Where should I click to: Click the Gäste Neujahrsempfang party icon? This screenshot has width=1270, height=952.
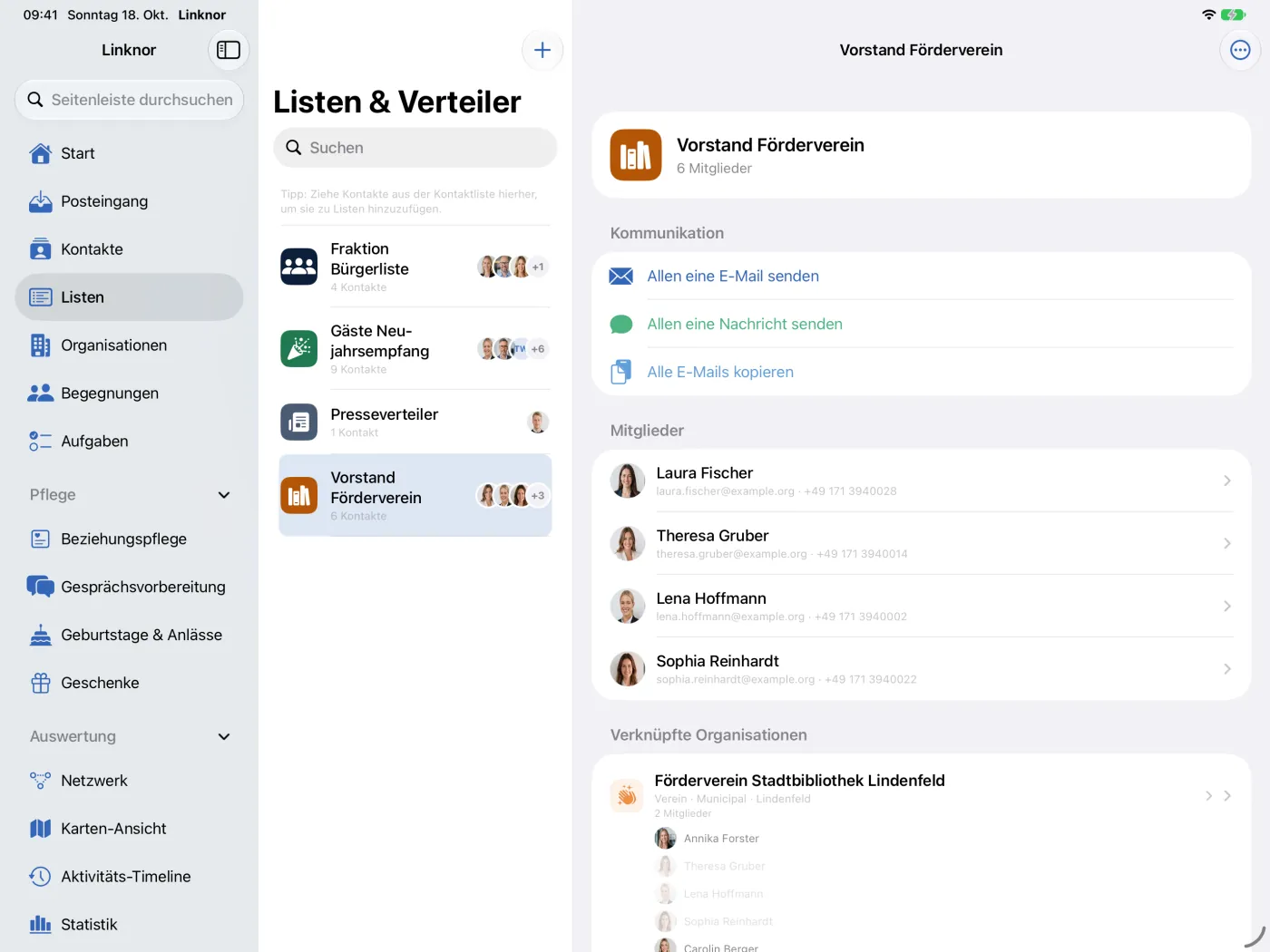tap(299, 349)
